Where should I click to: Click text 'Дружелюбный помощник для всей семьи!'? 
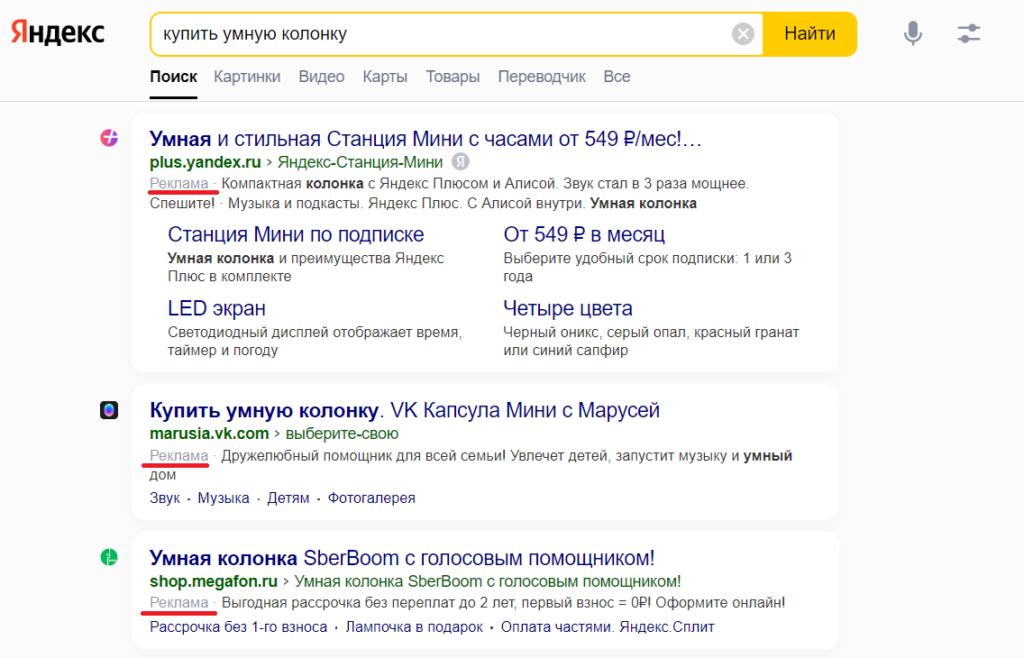coord(363,456)
